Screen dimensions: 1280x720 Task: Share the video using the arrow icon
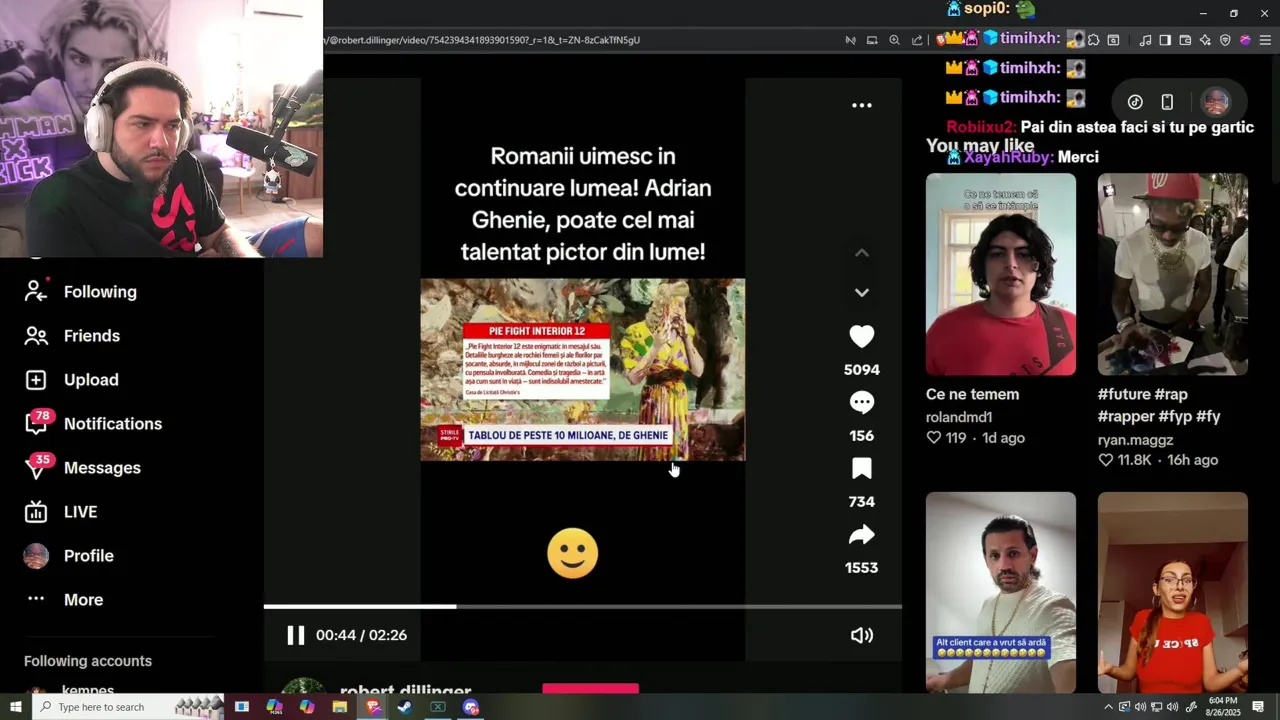(x=861, y=535)
